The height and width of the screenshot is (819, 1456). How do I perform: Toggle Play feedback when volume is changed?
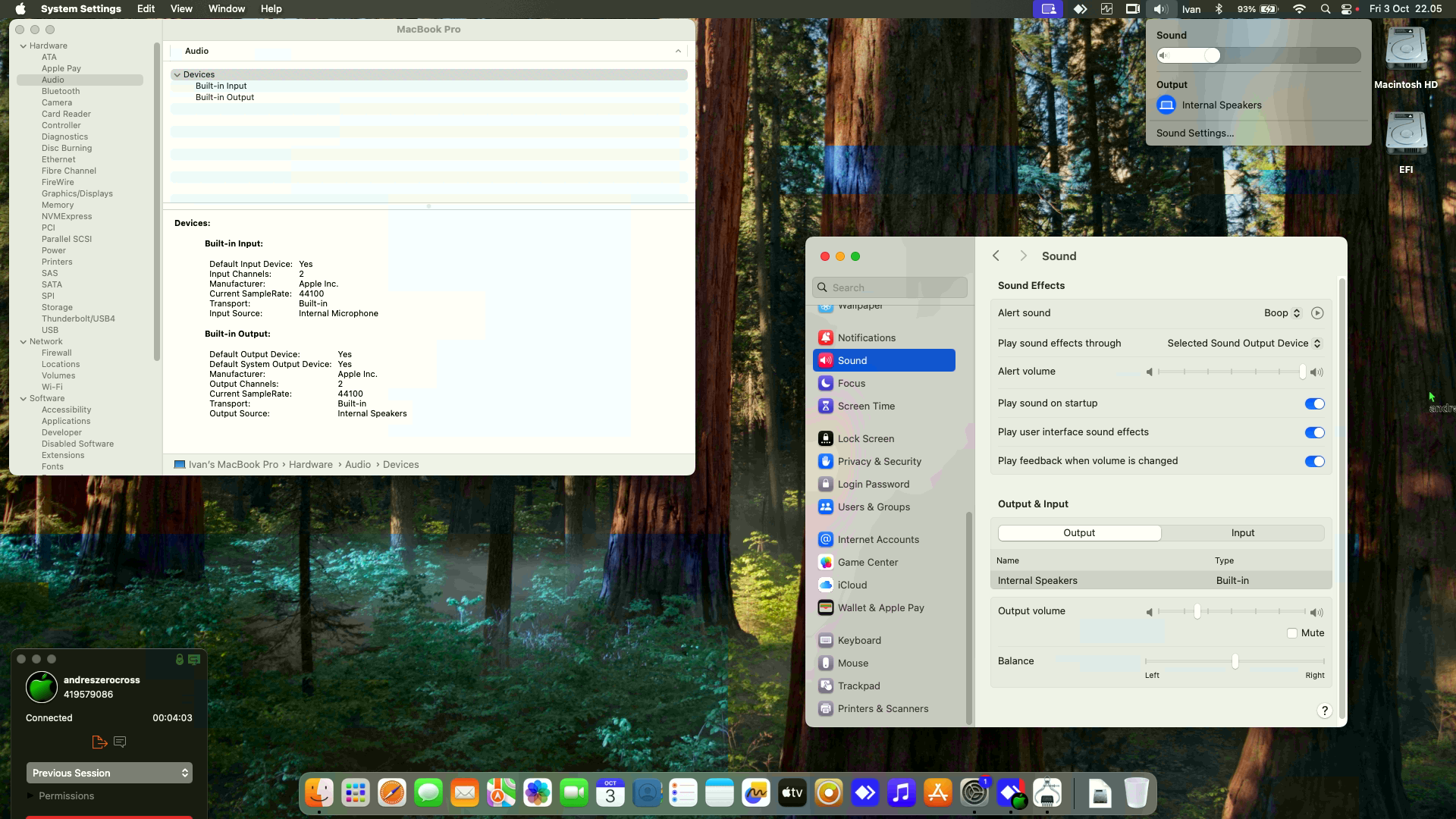pyautogui.click(x=1315, y=461)
